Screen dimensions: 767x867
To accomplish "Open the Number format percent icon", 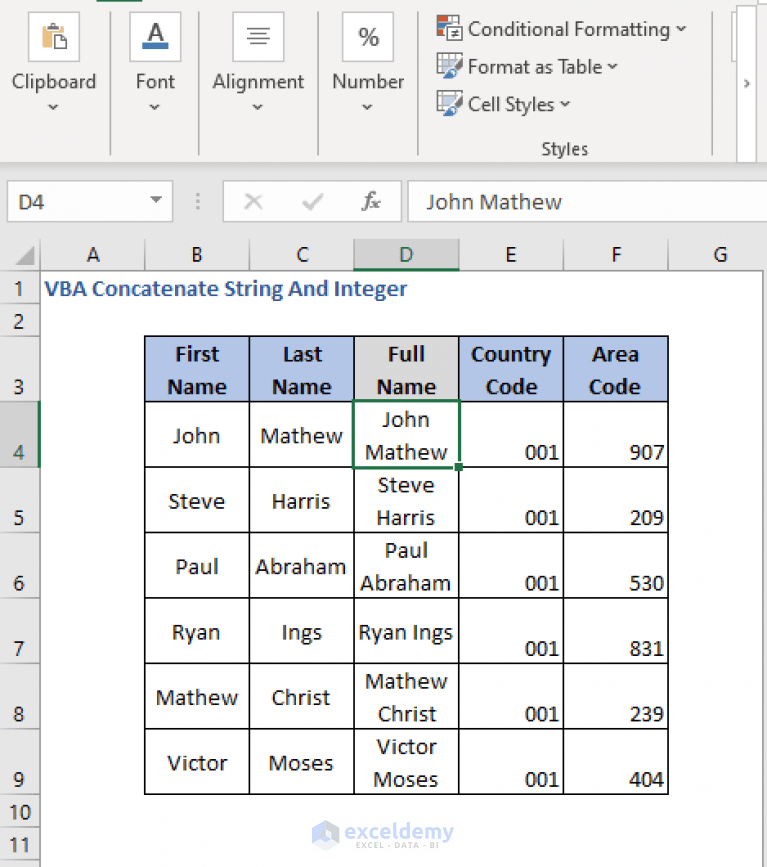I will [367, 36].
